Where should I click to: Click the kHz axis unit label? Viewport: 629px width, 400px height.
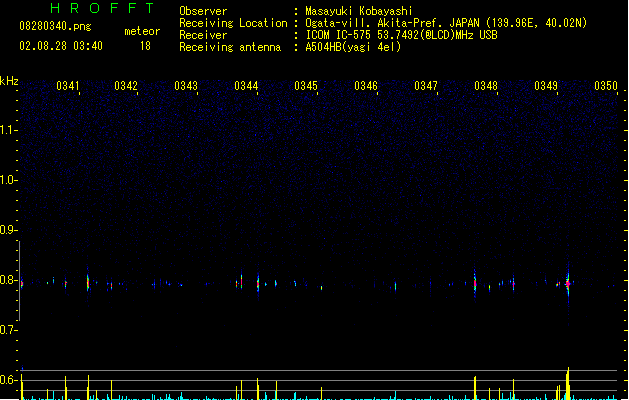(9, 81)
